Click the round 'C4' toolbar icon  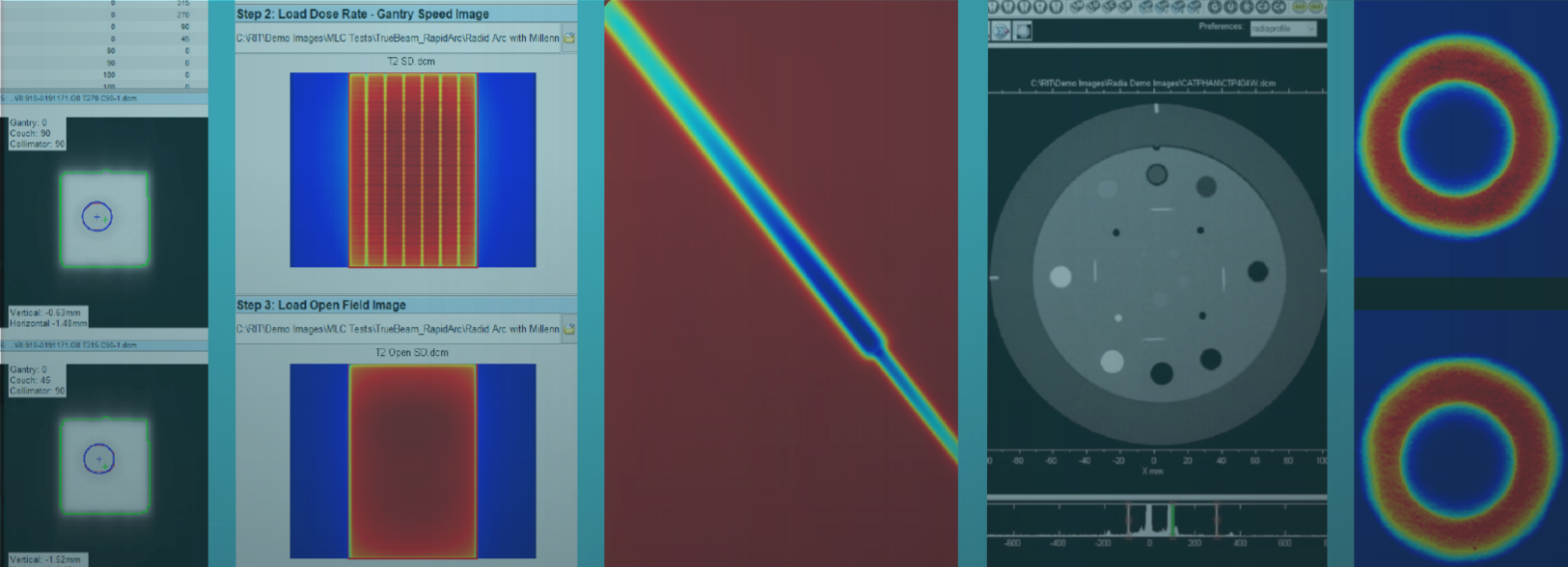(1279, 7)
